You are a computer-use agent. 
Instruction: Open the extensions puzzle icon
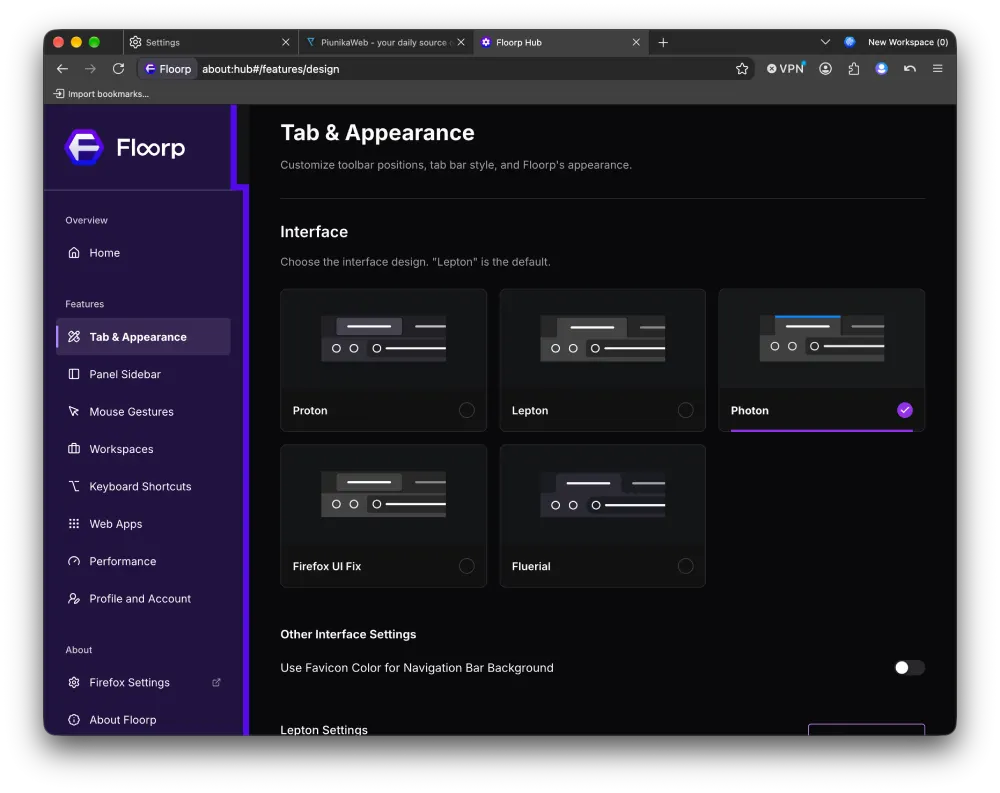(853, 69)
